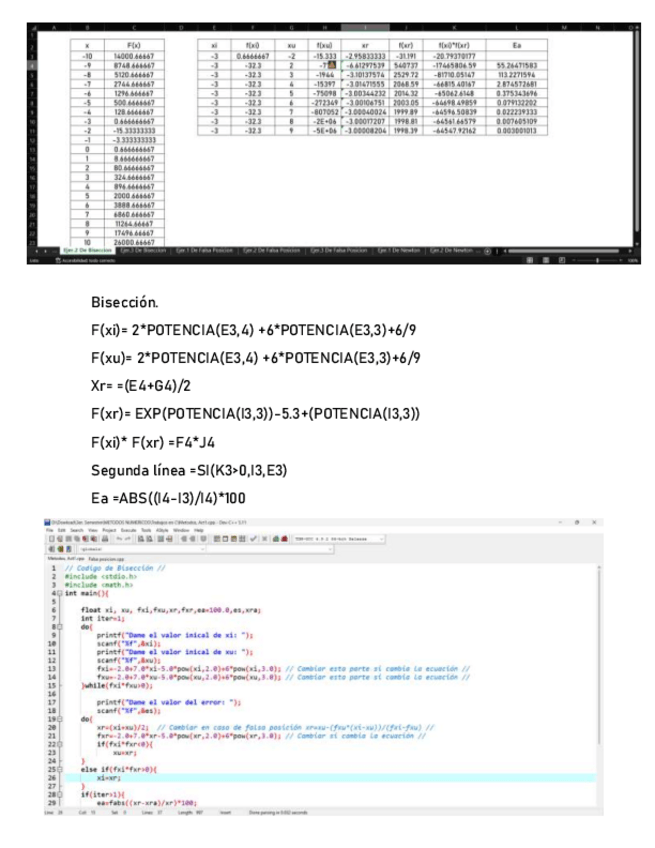Select the Ejer.2 De Falsa Posicion sheet tab
Image resolution: width=655 pixels, height=848 pixels.
pyautogui.click(x=272, y=251)
